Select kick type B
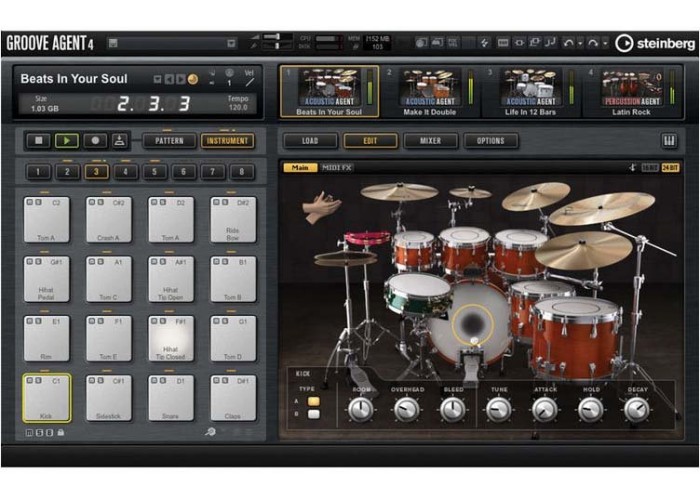Screen dimensions: 700x500 coord(314,414)
